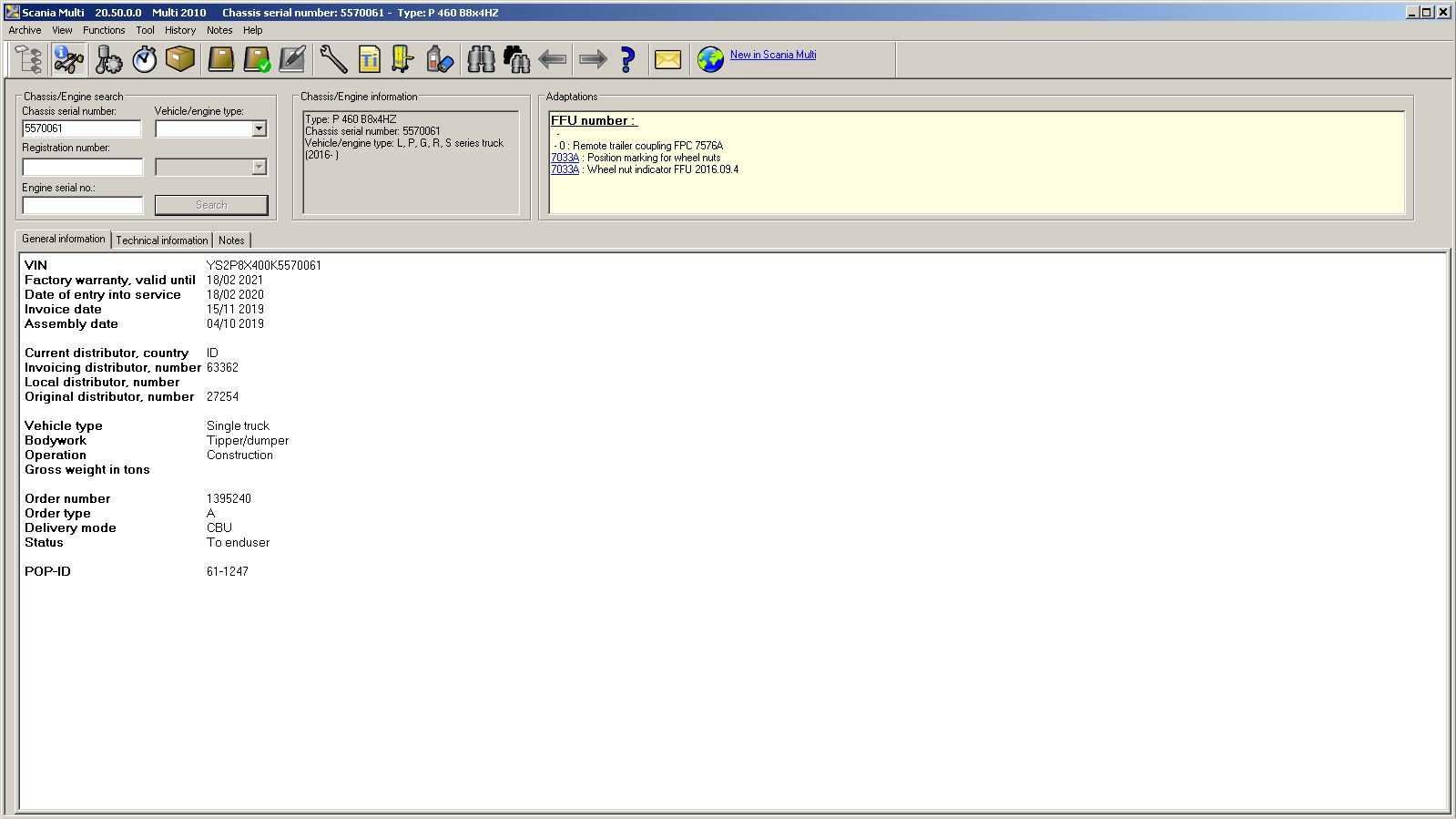Click the Search button
The height and width of the screenshot is (819, 1456).
point(211,205)
